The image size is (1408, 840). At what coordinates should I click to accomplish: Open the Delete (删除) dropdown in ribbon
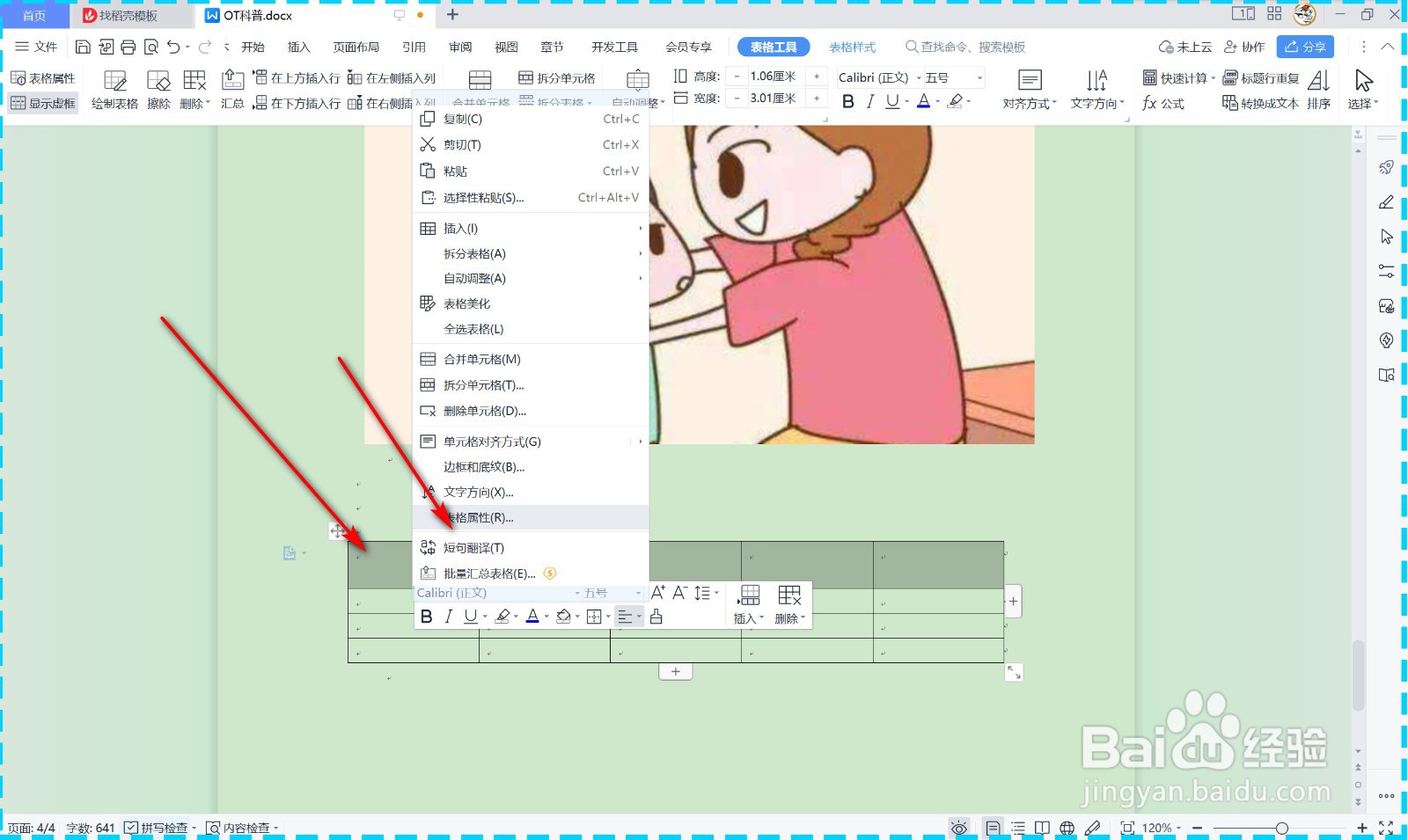(194, 91)
